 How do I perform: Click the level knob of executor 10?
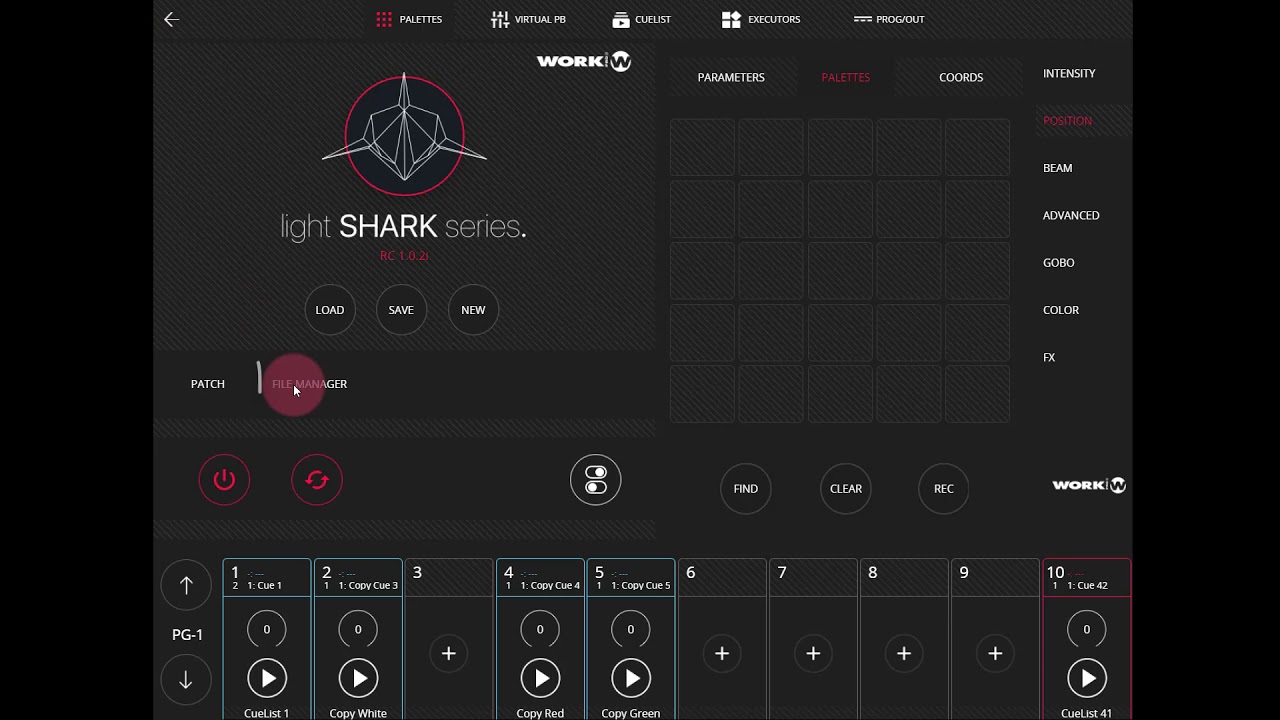[x=1087, y=629]
